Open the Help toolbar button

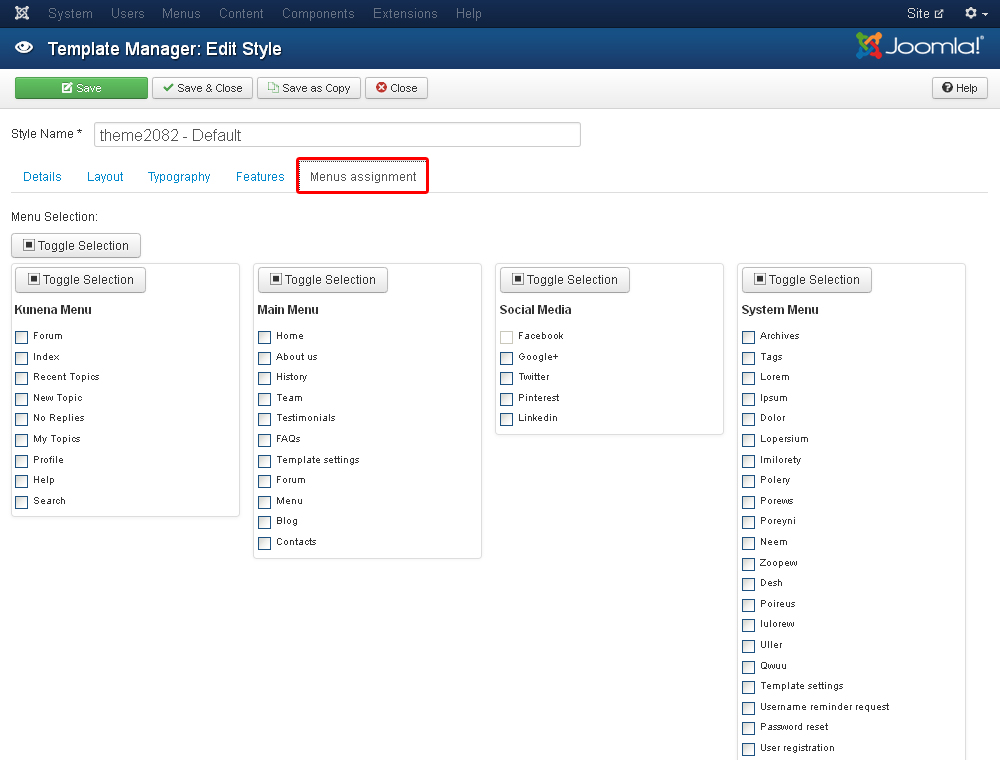pos(960,88)
